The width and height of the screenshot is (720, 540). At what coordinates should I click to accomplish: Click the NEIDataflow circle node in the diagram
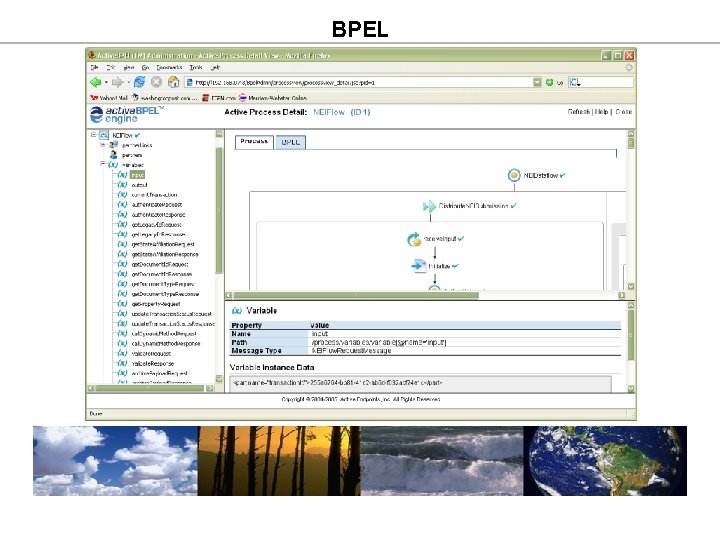tap(514, 175)
